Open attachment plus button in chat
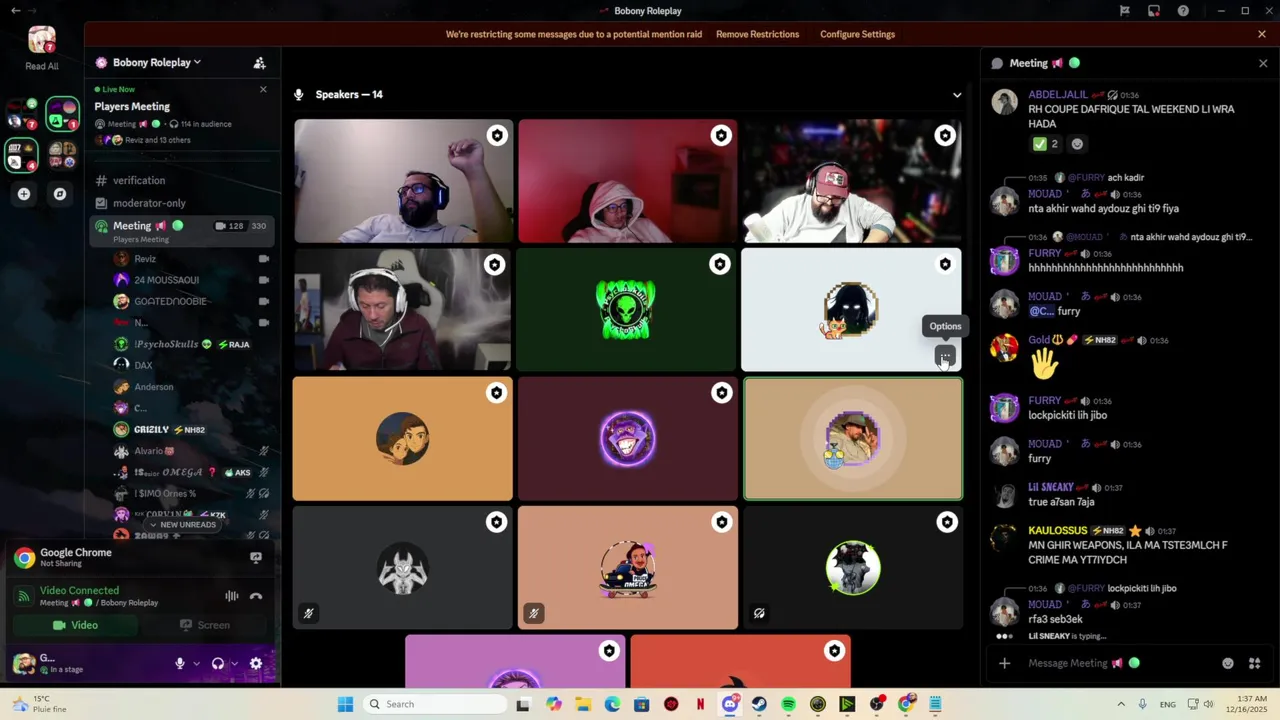The height and width of the screenshot is (720, 1280). (1005, 663)
